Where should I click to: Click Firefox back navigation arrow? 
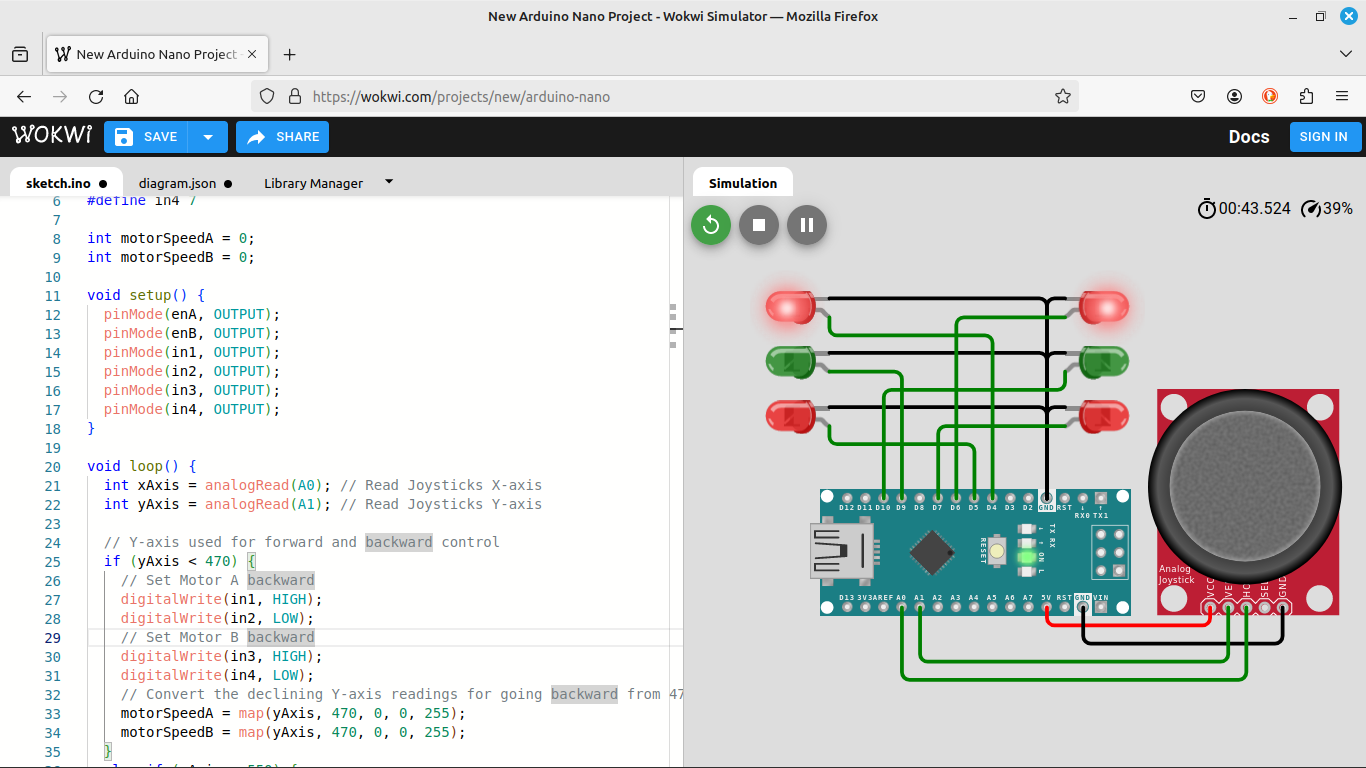coord(24,97)
